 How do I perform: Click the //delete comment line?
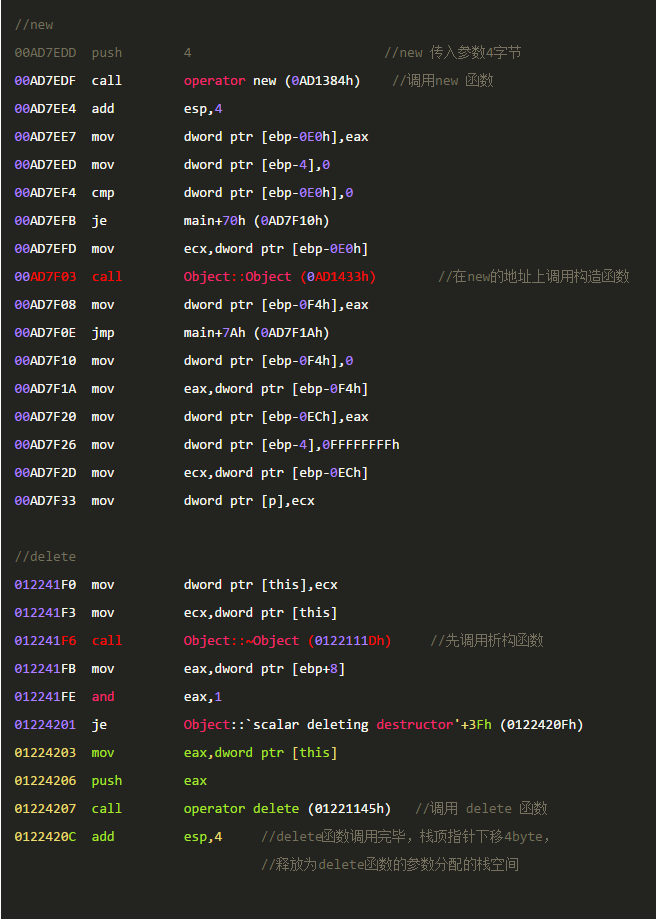tap(45, 557)
